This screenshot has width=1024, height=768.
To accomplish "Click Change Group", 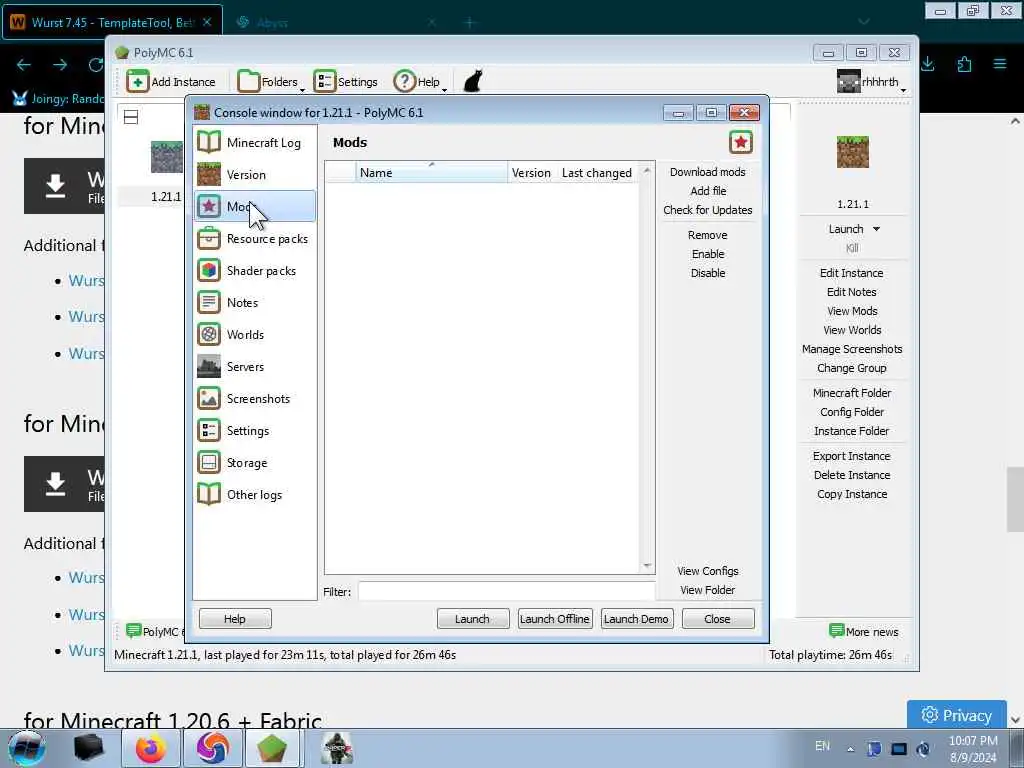I will click(851, 368).
